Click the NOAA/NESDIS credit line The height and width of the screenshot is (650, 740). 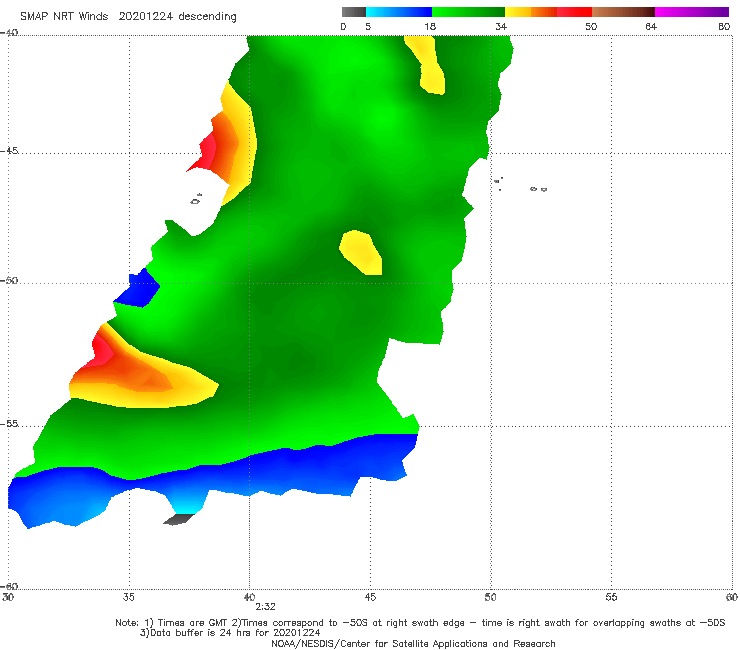[x=413, y=643]
